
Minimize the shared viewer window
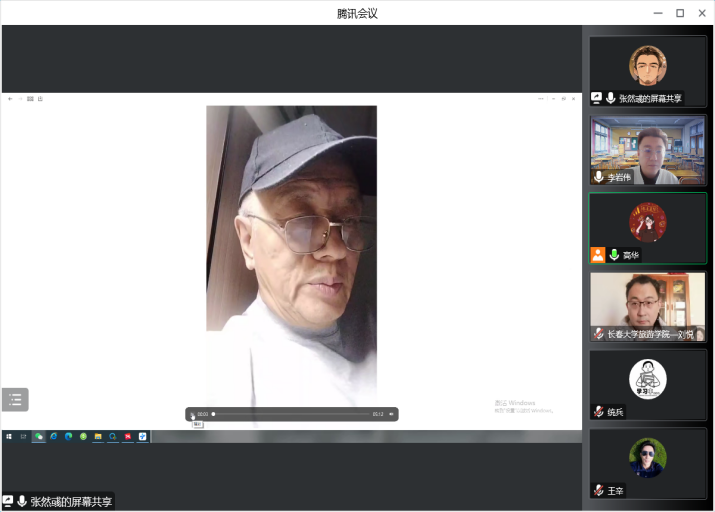pyautogui.click(x=554, y=98)
